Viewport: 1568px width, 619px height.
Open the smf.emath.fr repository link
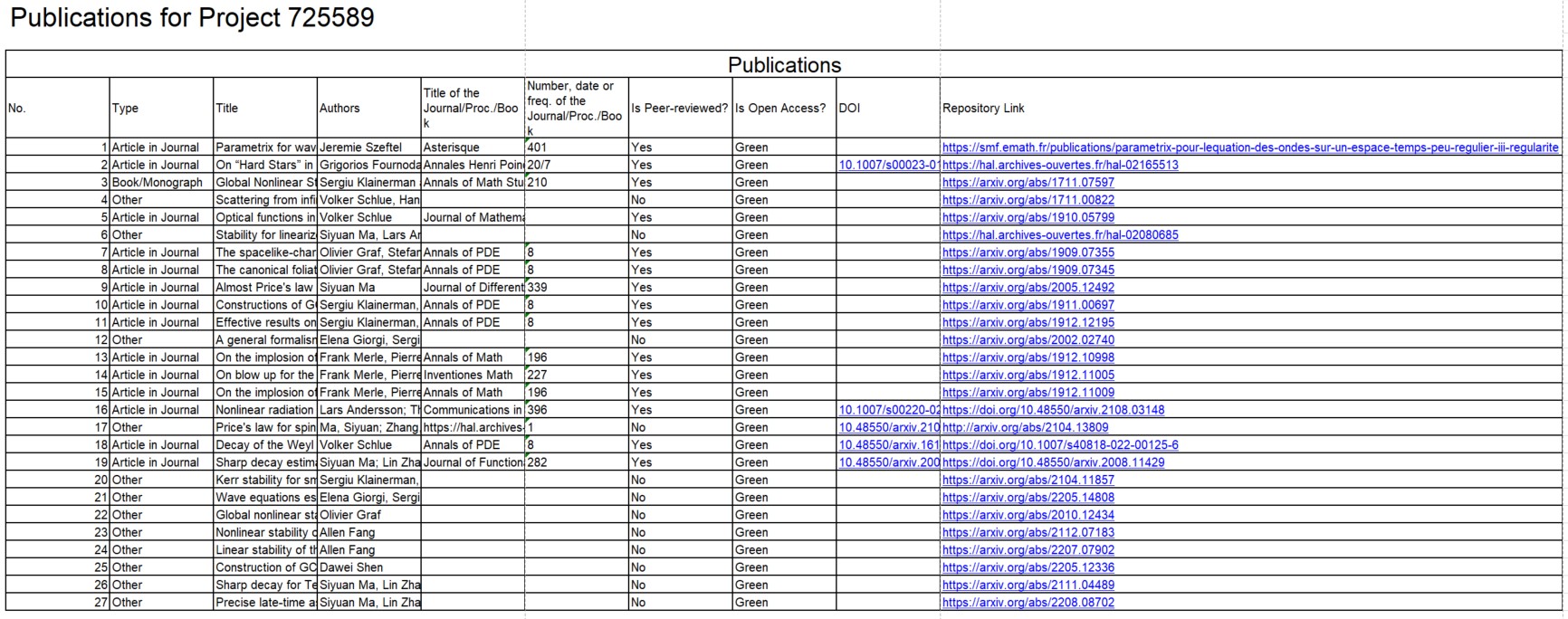tap(1249, 148)
